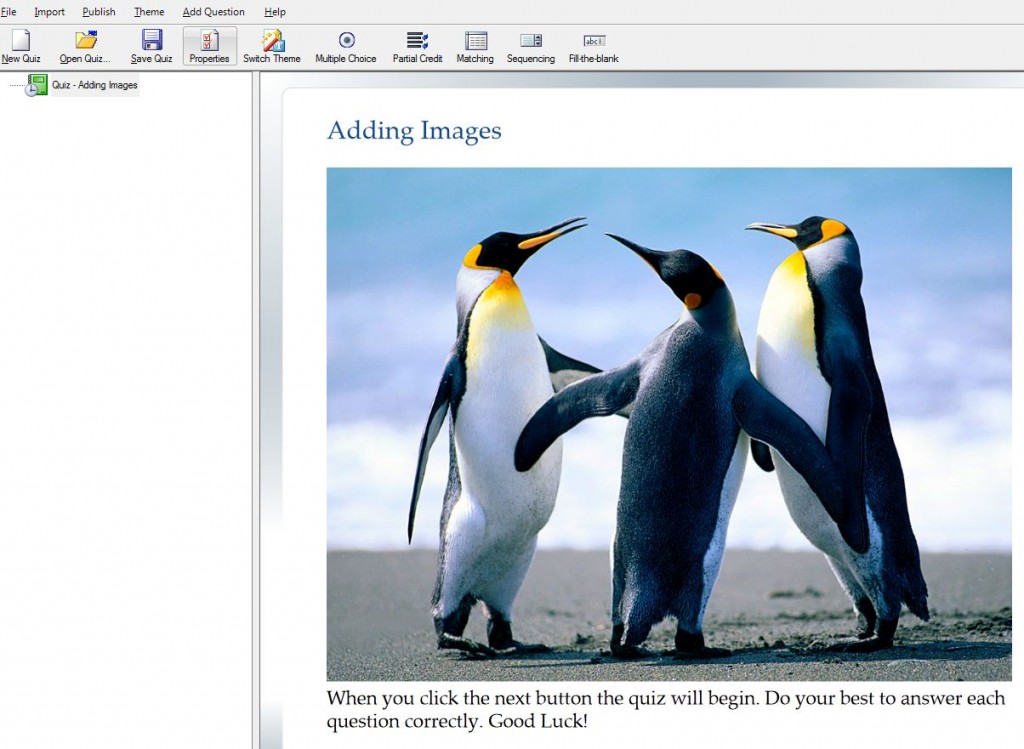Create a new quiz

(20, 44)
